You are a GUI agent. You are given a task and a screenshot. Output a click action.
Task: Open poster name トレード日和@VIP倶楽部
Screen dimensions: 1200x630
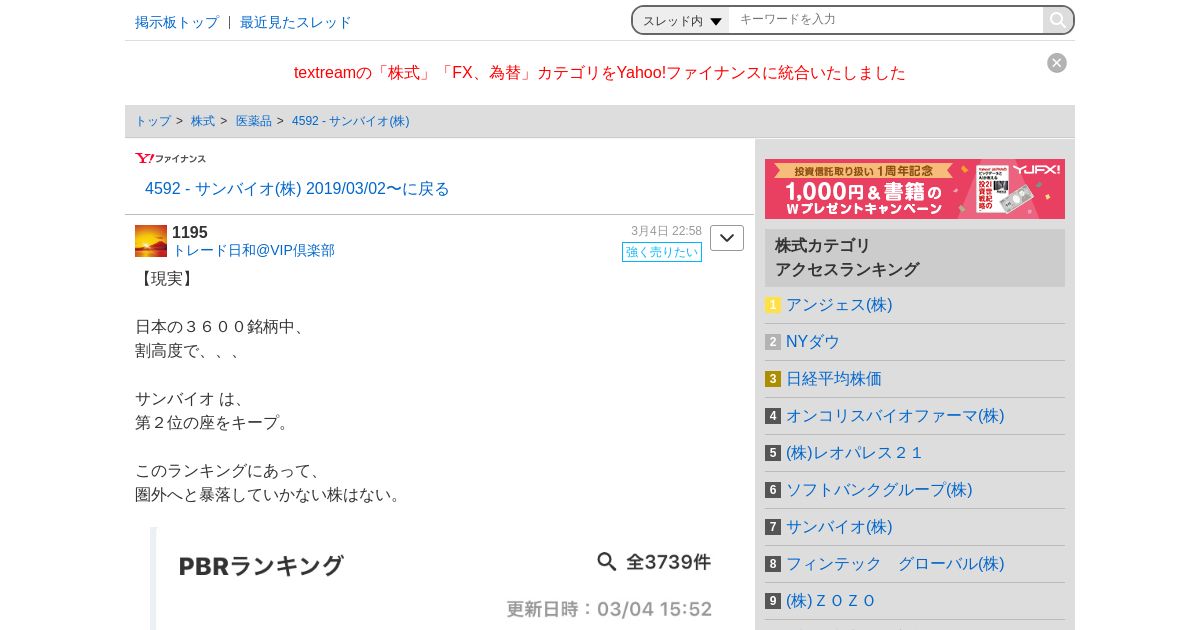click(253, 251)
